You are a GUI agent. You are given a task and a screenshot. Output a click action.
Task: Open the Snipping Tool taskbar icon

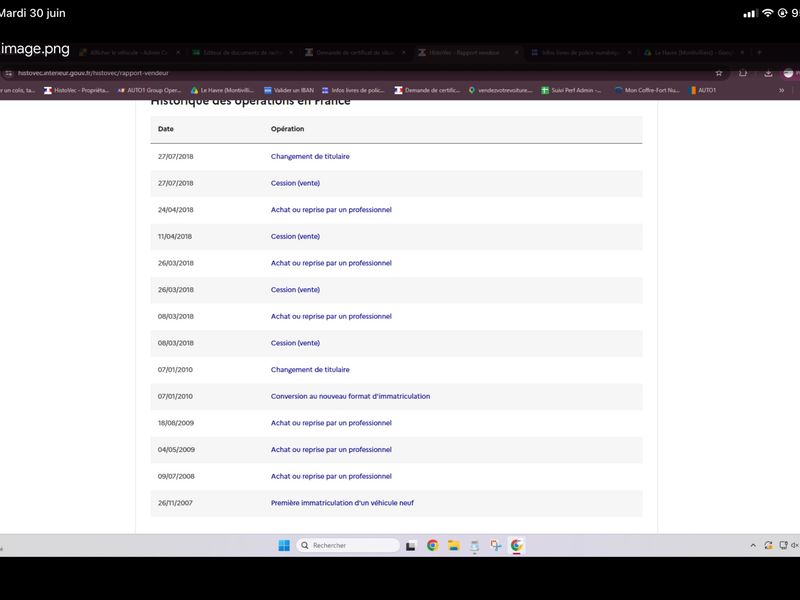495,545
